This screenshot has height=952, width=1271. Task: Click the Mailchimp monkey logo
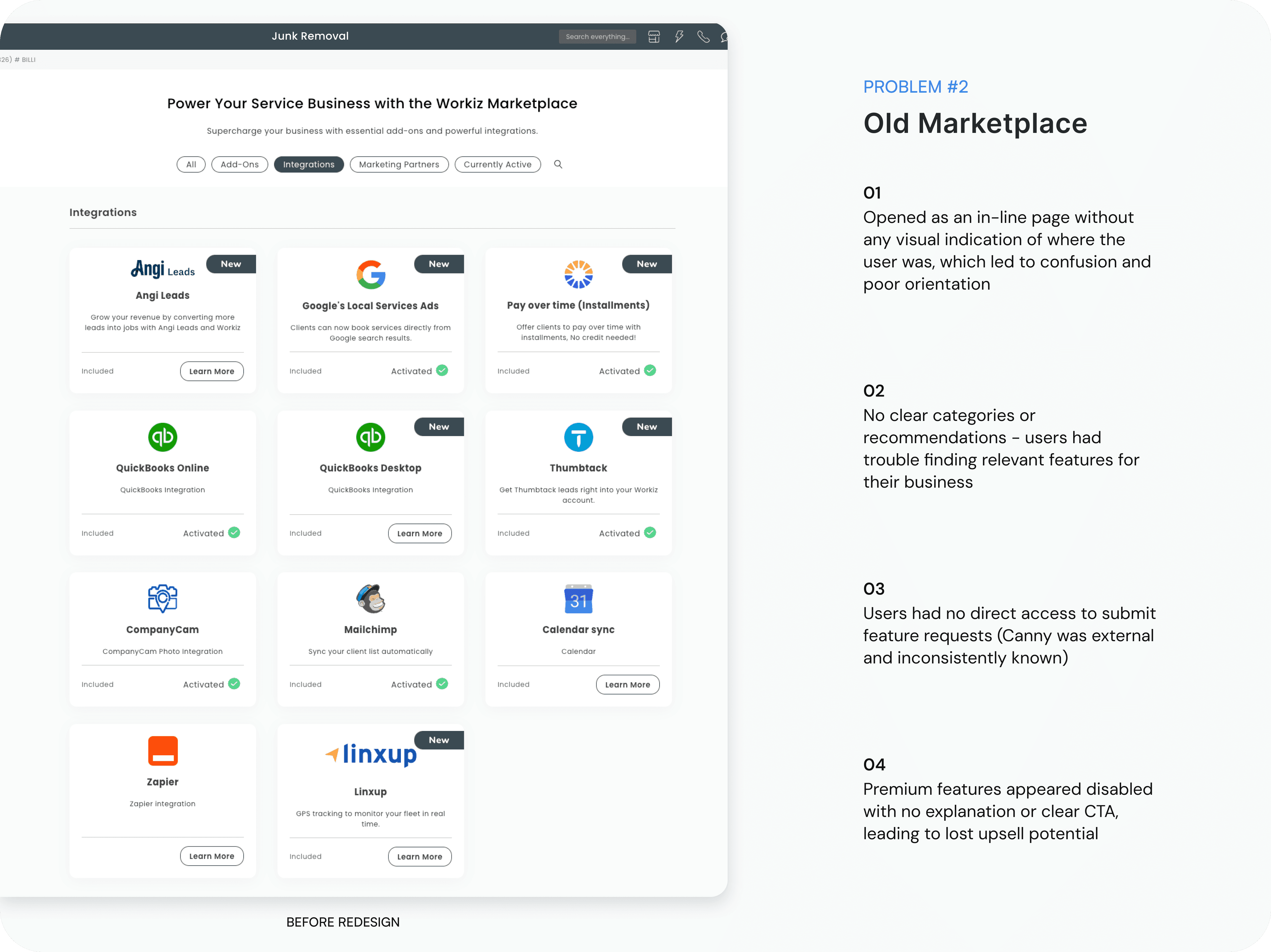[371, 599]
